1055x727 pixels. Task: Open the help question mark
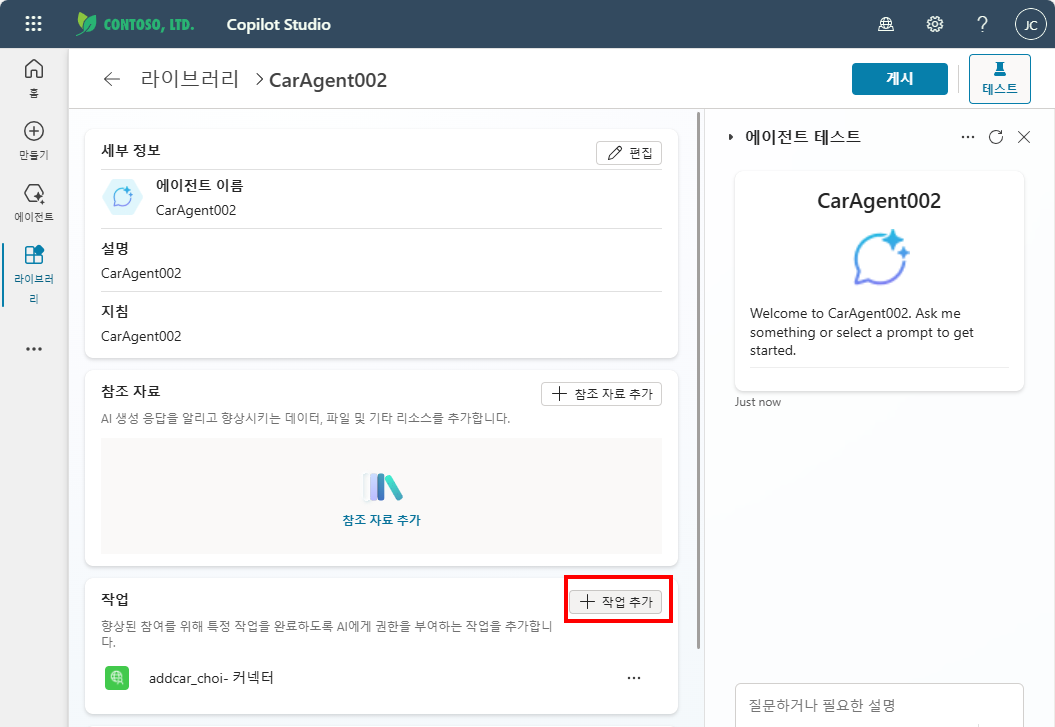tap(982, 25)
